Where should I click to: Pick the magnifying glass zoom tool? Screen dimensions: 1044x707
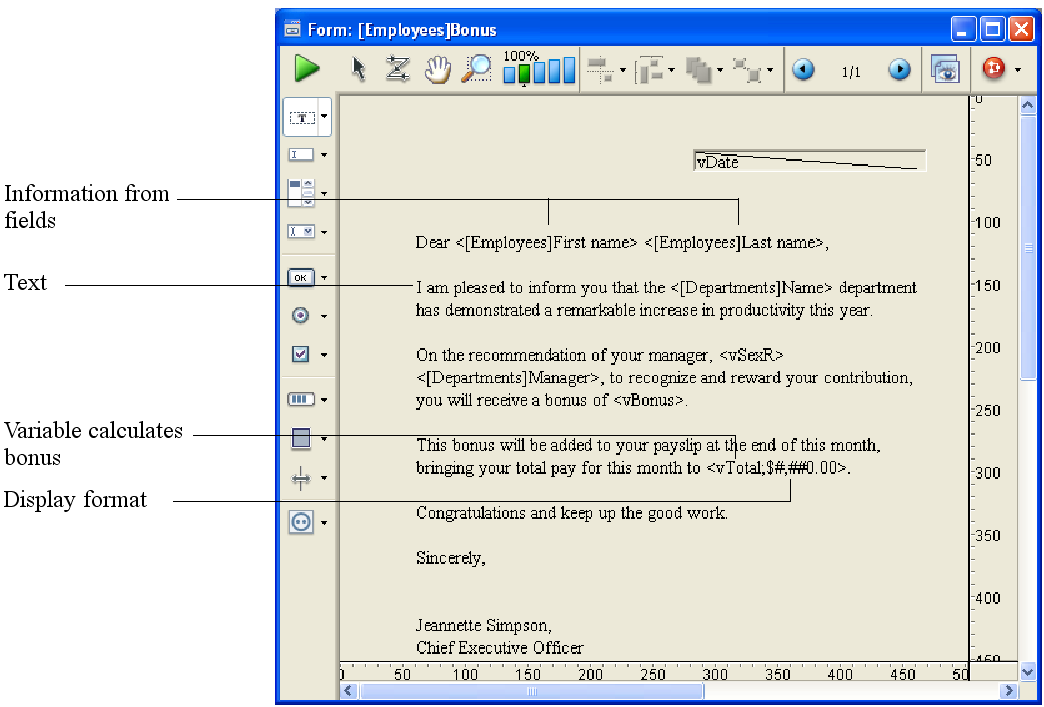(x=477, y=69)
